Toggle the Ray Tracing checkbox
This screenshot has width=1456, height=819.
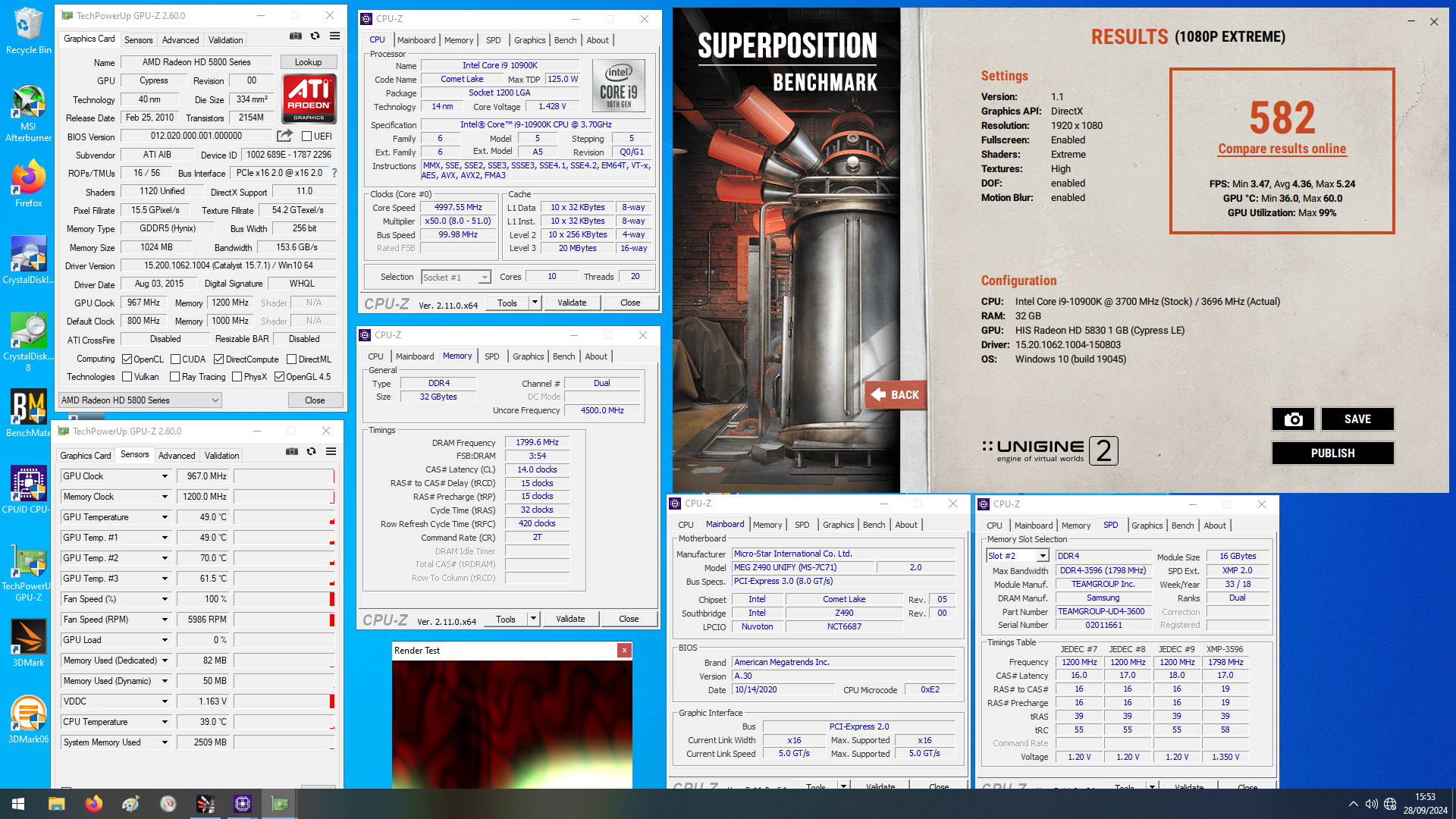[x=175, y=377]
